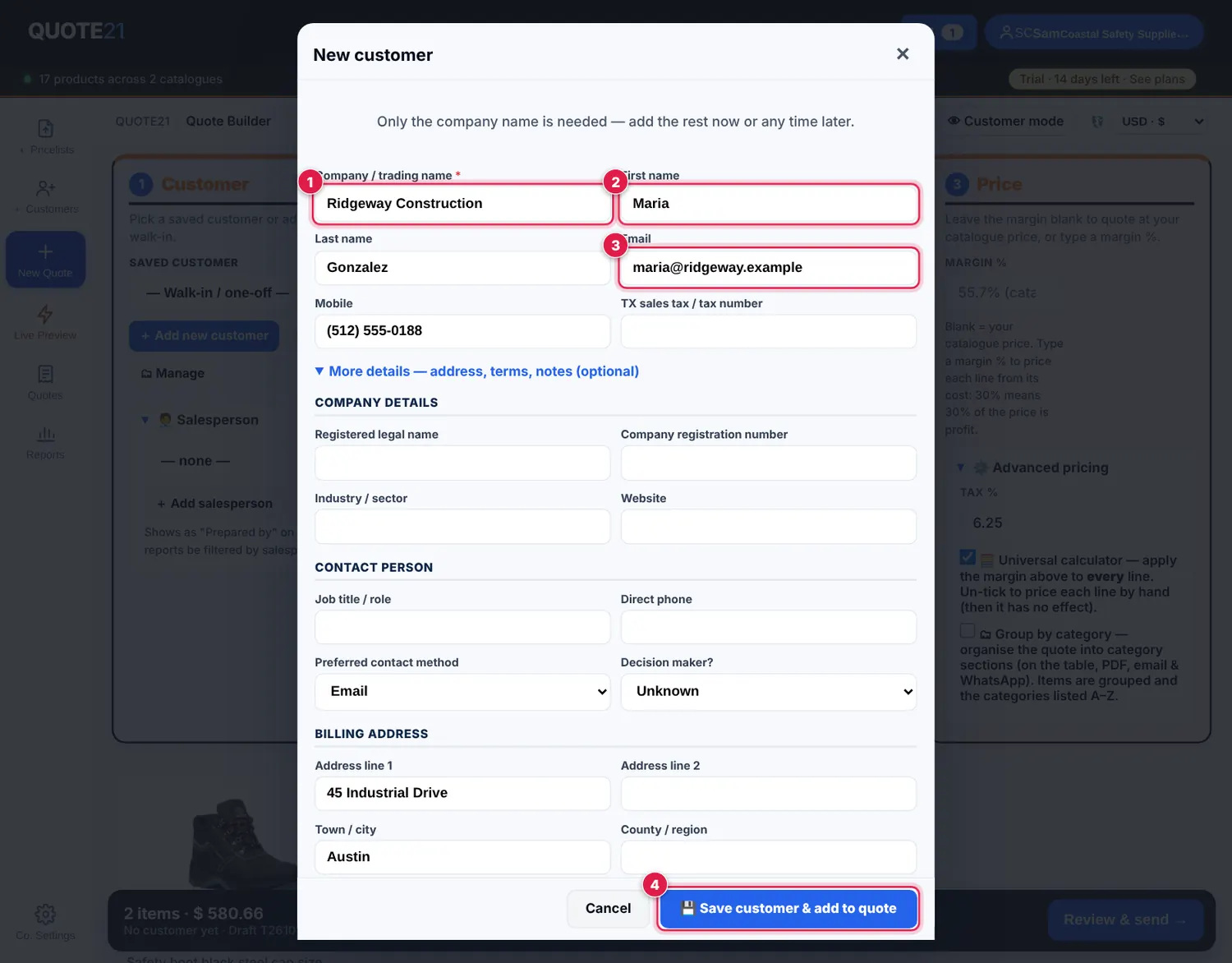Collapse the Salesperson section
Viewport: 1232px width, 963px height.
200,420
